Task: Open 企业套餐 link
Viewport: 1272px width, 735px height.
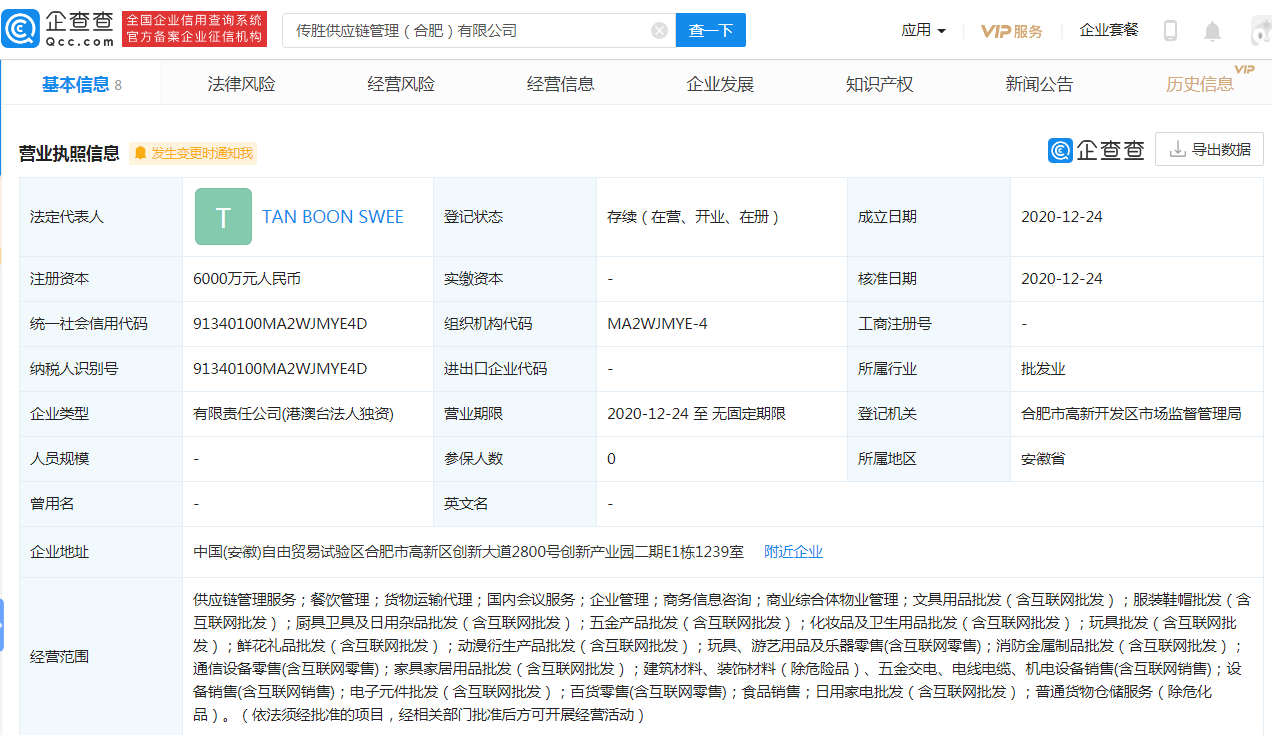Action: (1109, 30)
